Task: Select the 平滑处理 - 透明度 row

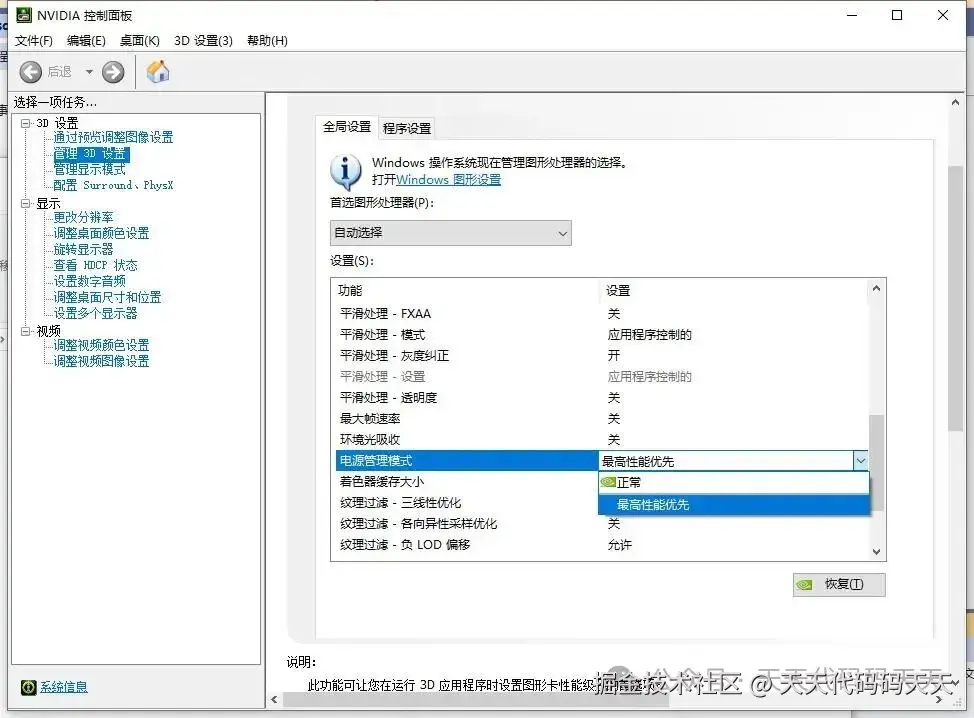Action: [601, 398]
